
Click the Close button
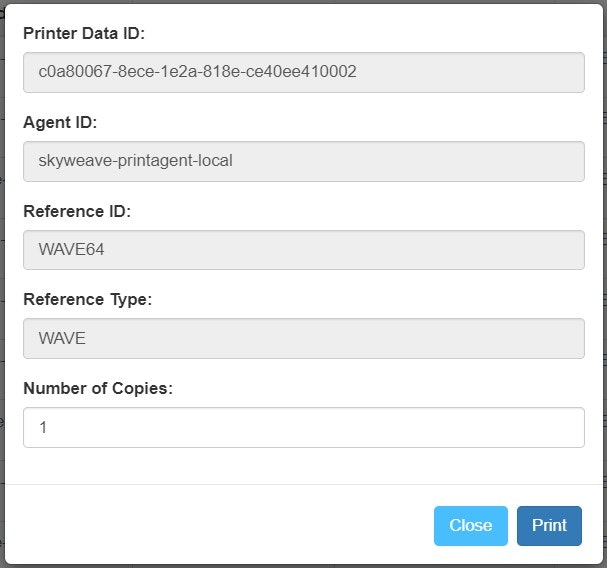tap(470, 525)
